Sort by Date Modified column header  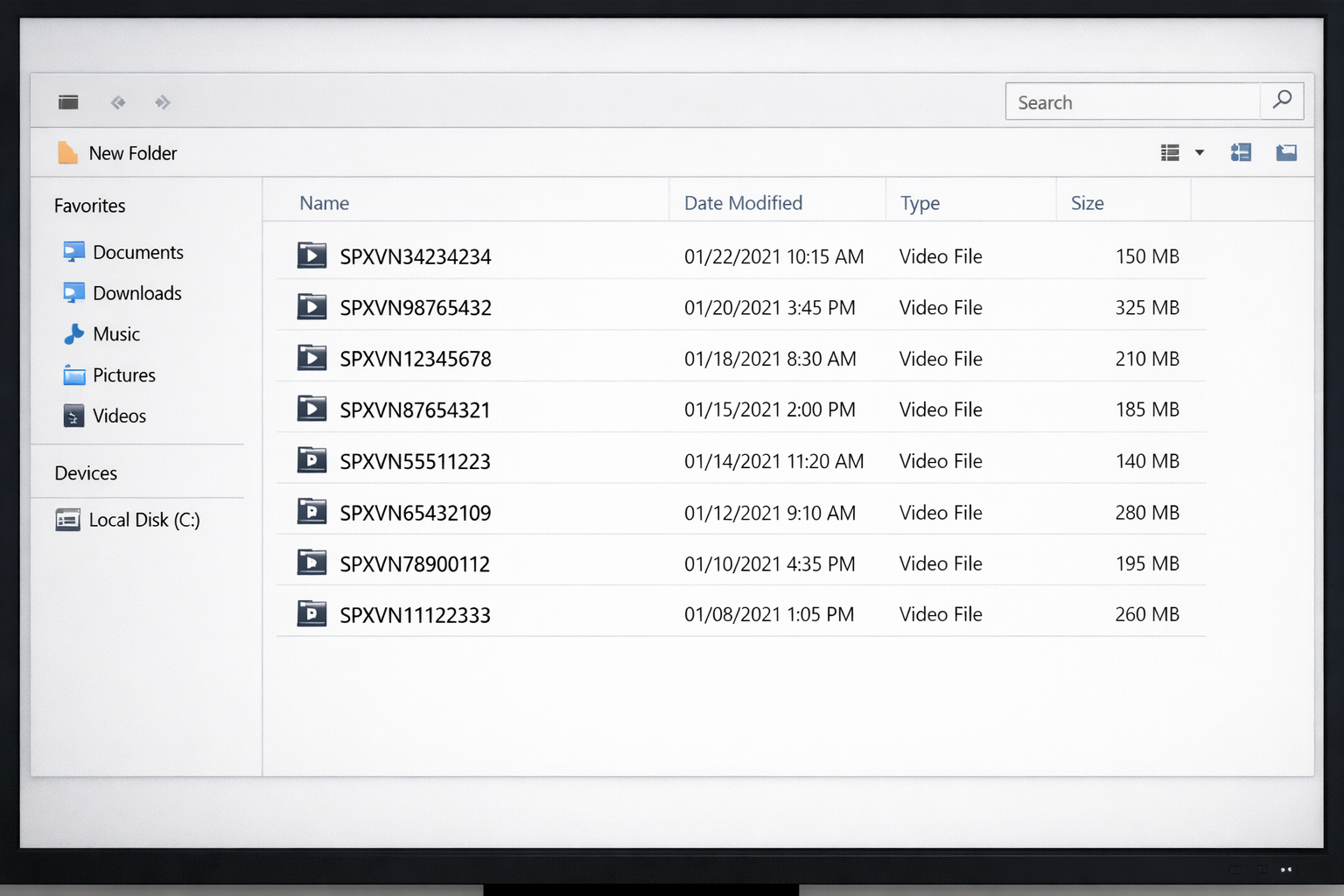(743, 203)
